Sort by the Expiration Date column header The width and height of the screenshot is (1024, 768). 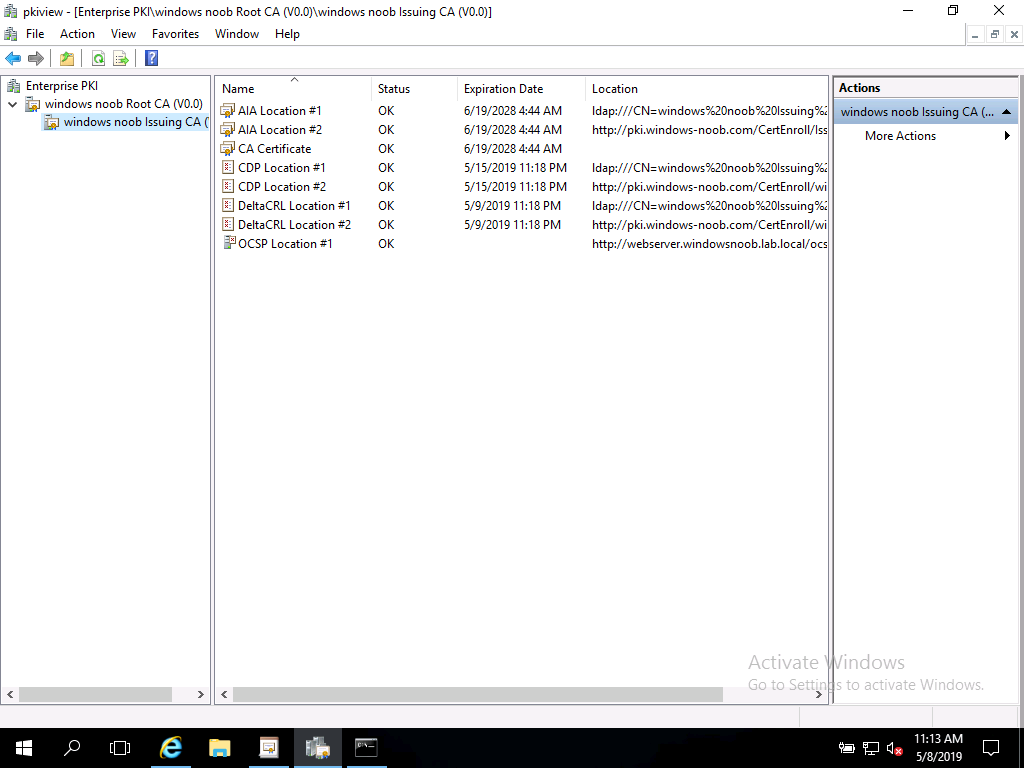522,89
